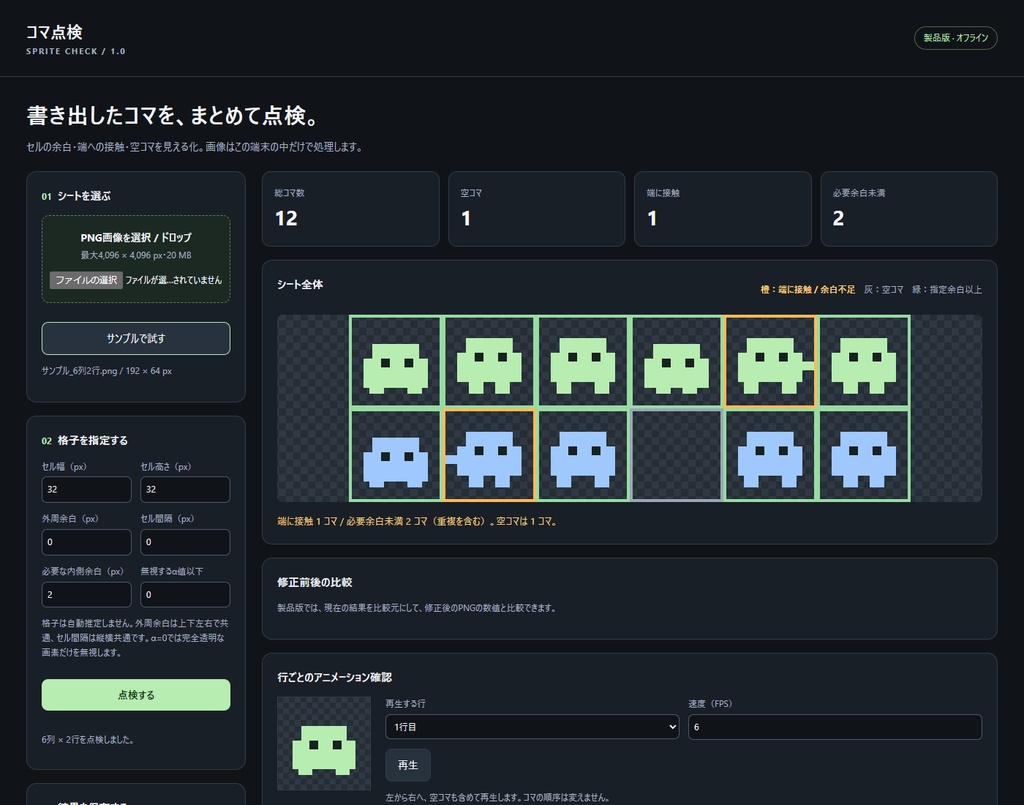Click the 02 格子を指定する heading
Viewport: 1024px width, 805px height.
(x=85, y=441)
